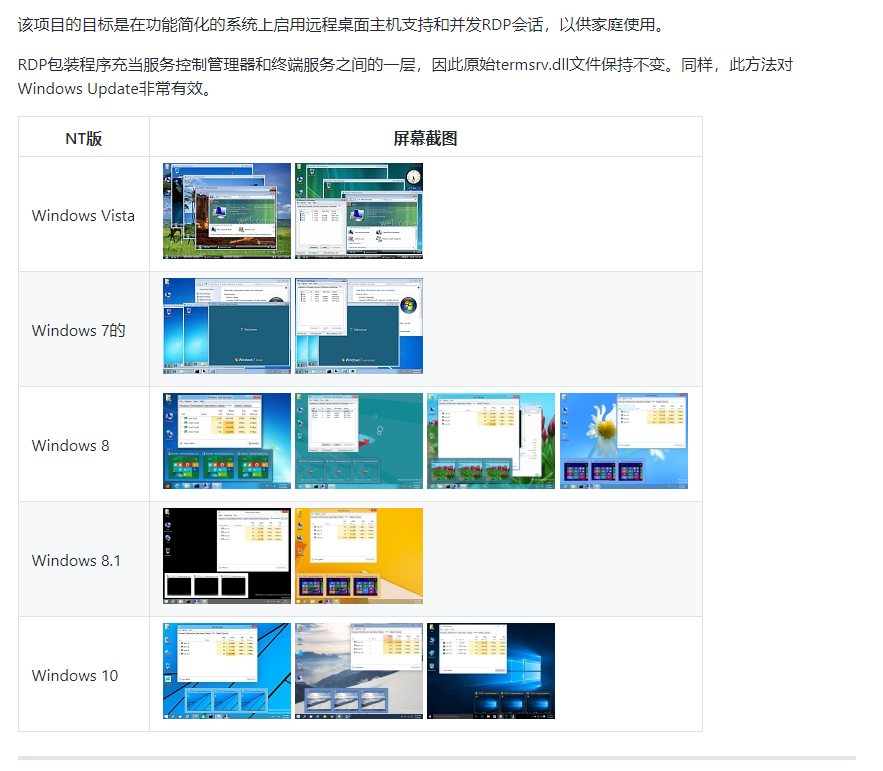Click the 'Windows 7的' row label
Viewport: 883px width, 771px height.
click(x=78, y=331)
